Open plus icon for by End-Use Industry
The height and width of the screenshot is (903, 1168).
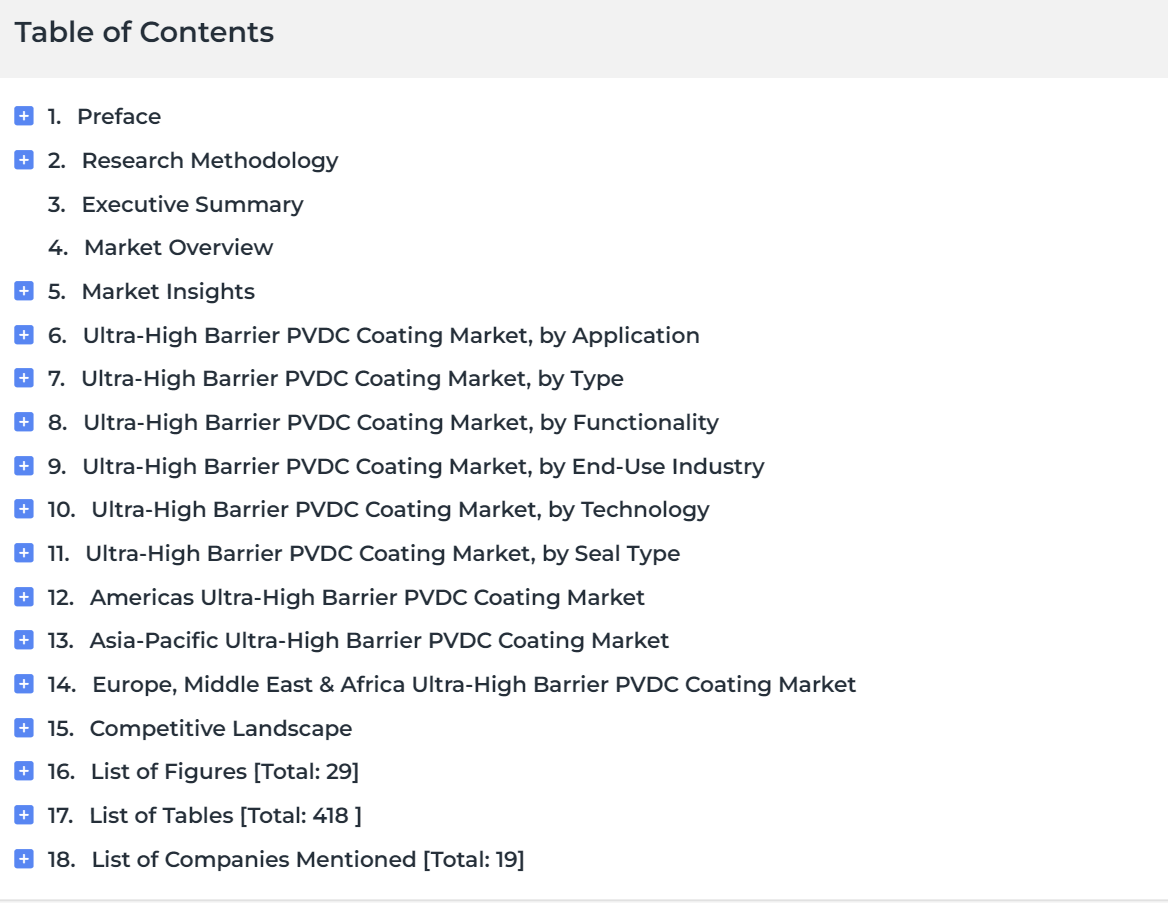[x=24, y=466]
